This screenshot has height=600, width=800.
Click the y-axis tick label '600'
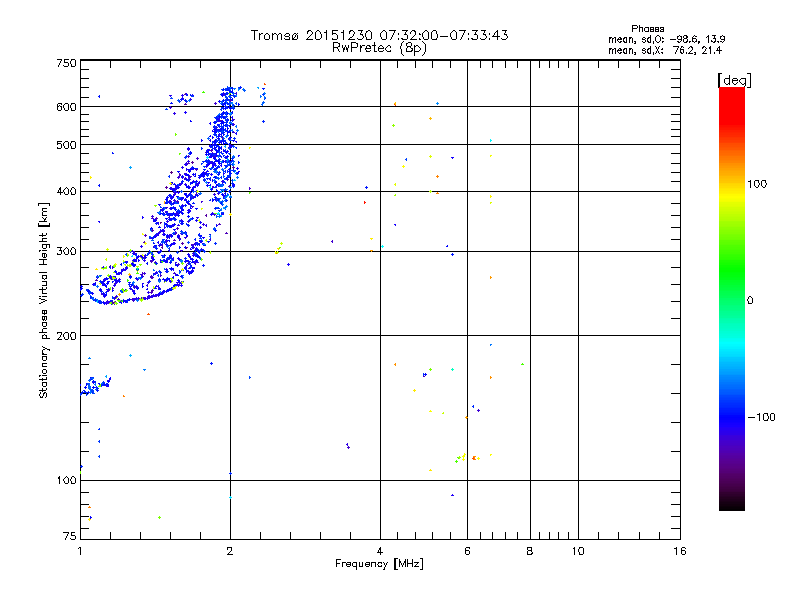tap(66, 107)
